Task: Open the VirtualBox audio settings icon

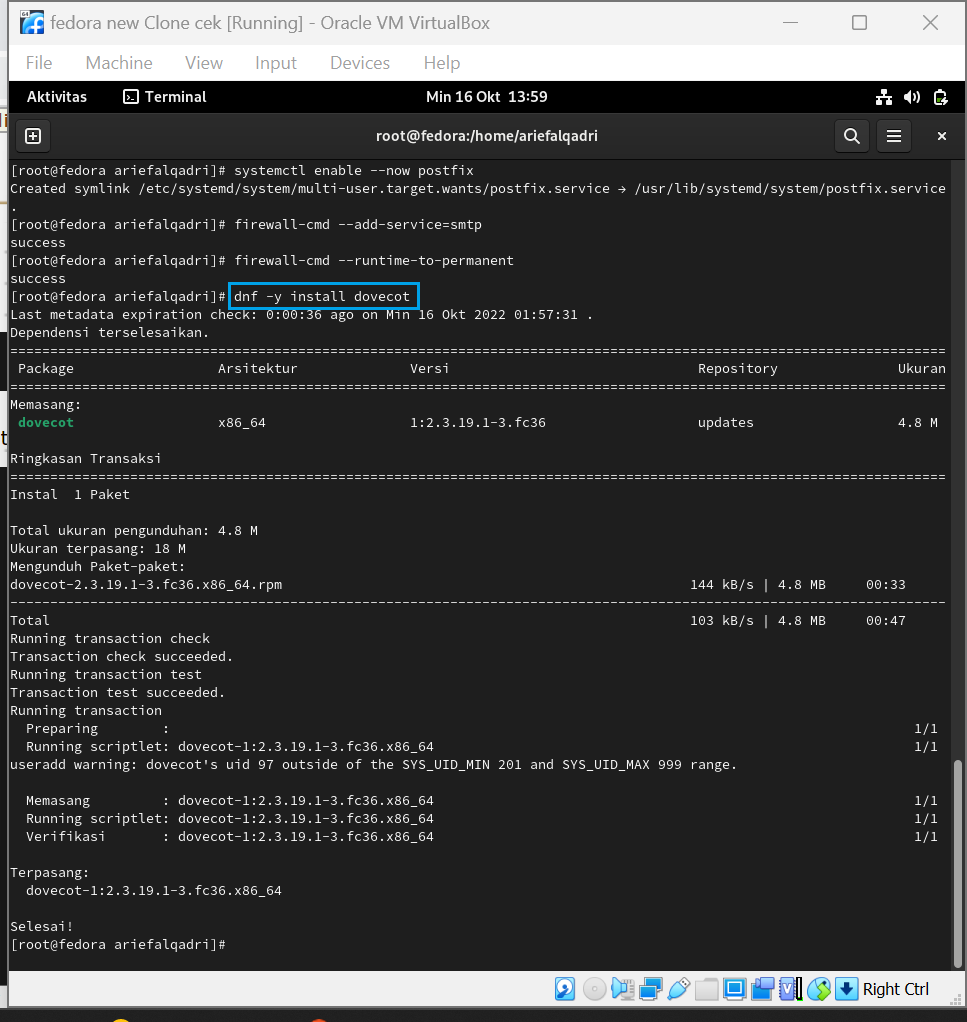Action: (623, 989)
